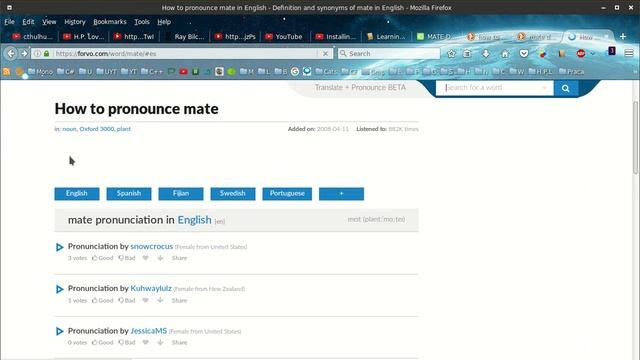Open the View menu
This screenshot has height=360, width=640.
[49, 22]
